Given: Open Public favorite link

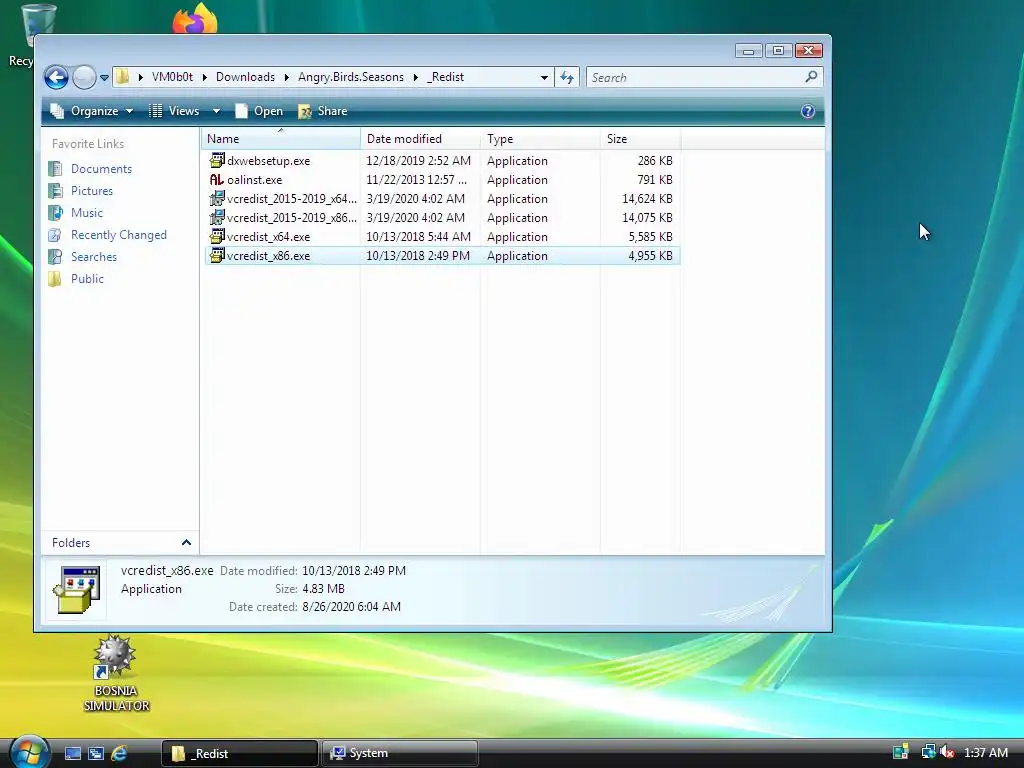Looking at the screenshot, I should pyautogui.click(x=87, y=279).
